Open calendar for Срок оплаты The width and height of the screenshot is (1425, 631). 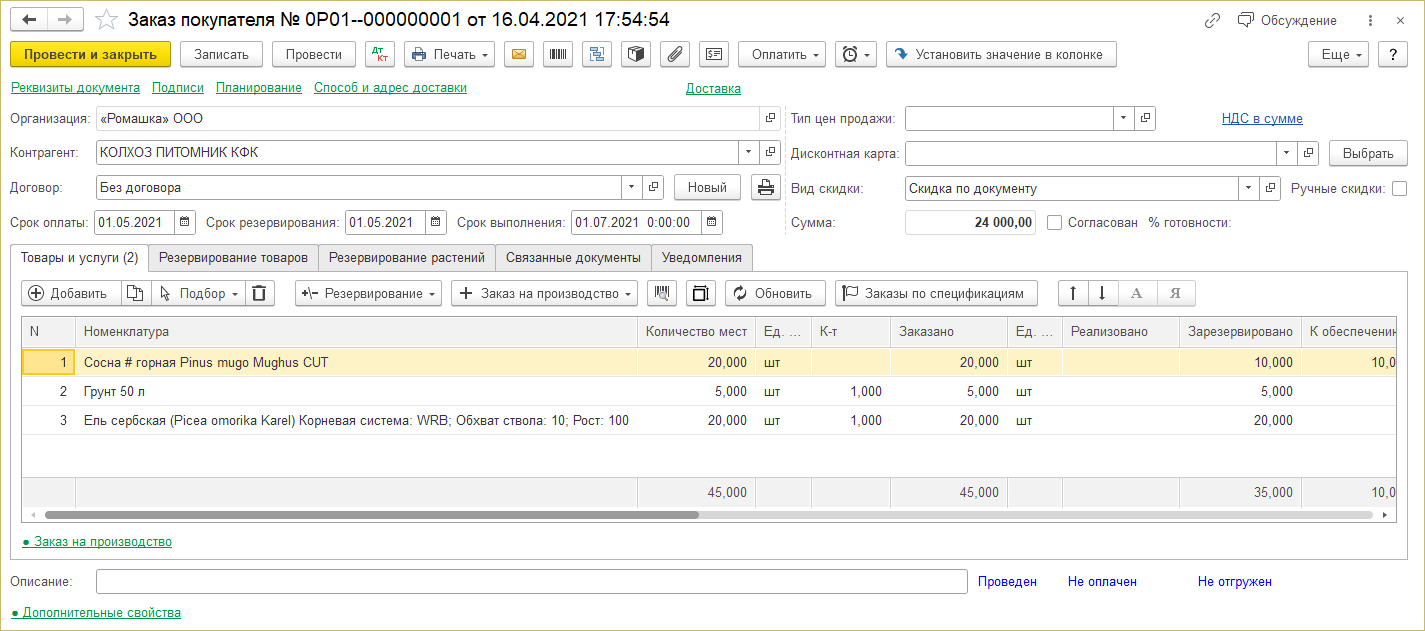click(x=185, y=222)
